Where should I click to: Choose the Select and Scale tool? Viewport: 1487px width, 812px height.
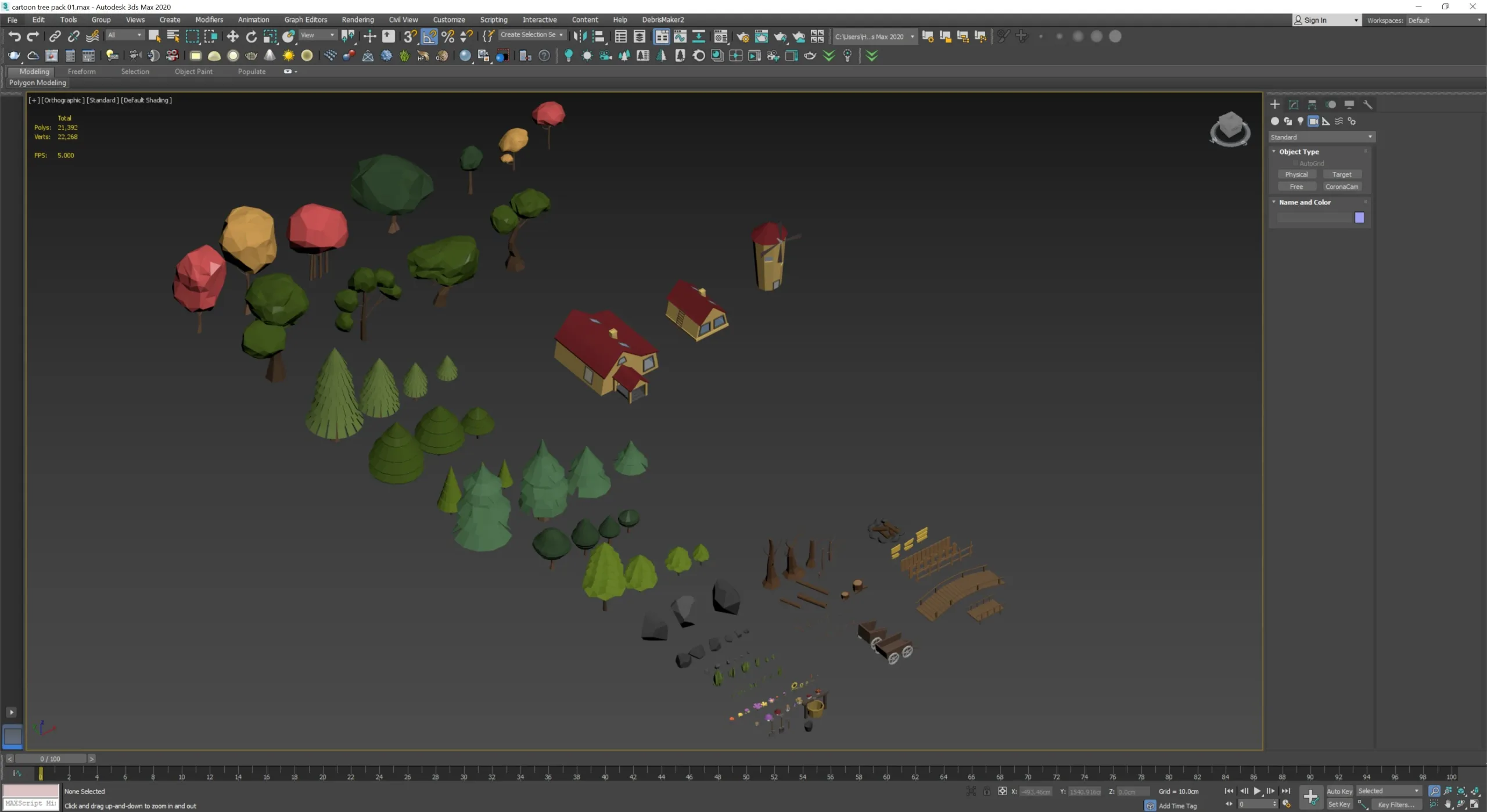(x=270, y=36)
